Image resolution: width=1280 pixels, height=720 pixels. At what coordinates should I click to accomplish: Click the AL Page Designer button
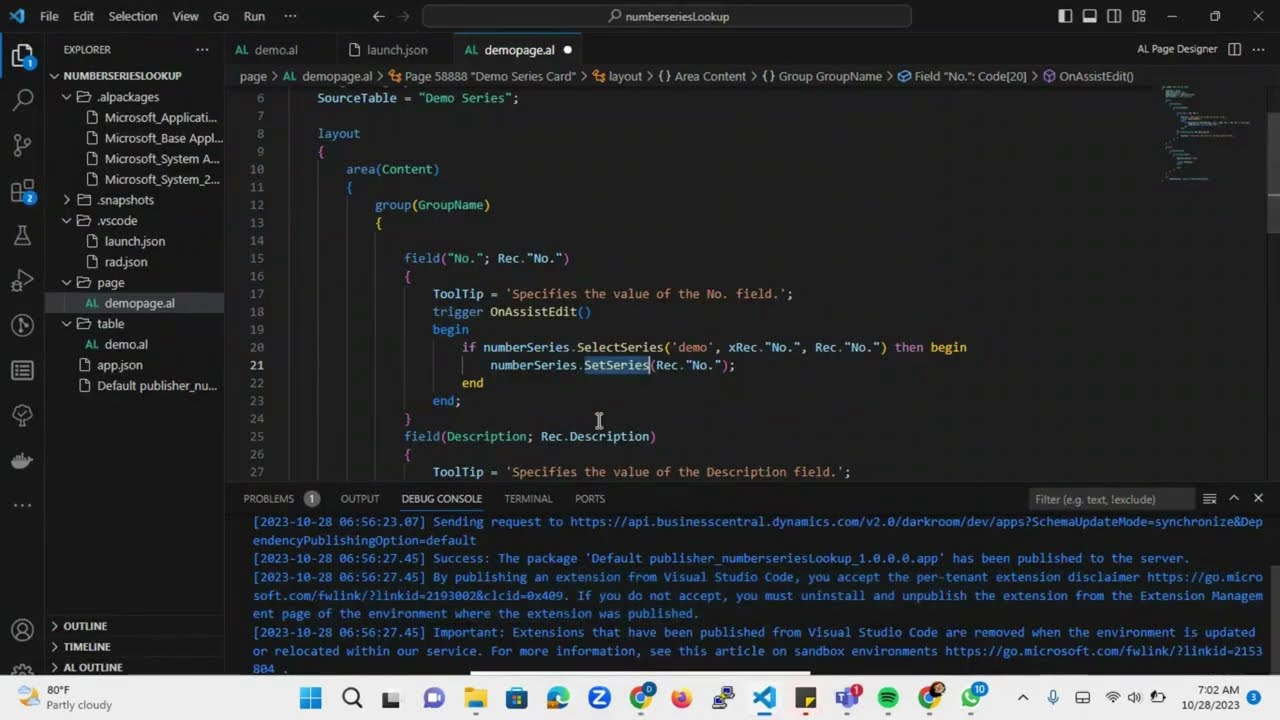1177,49
